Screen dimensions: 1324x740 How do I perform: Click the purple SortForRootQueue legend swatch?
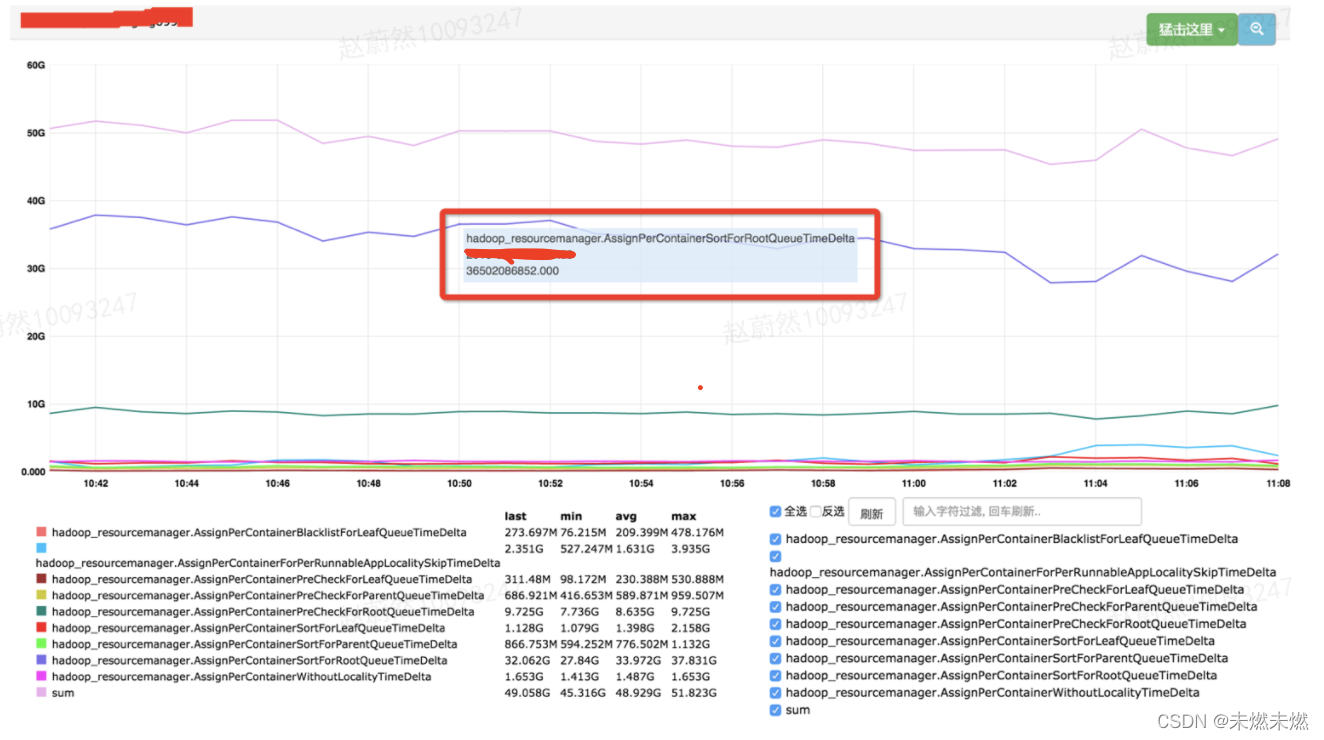(x=41, y=660)
